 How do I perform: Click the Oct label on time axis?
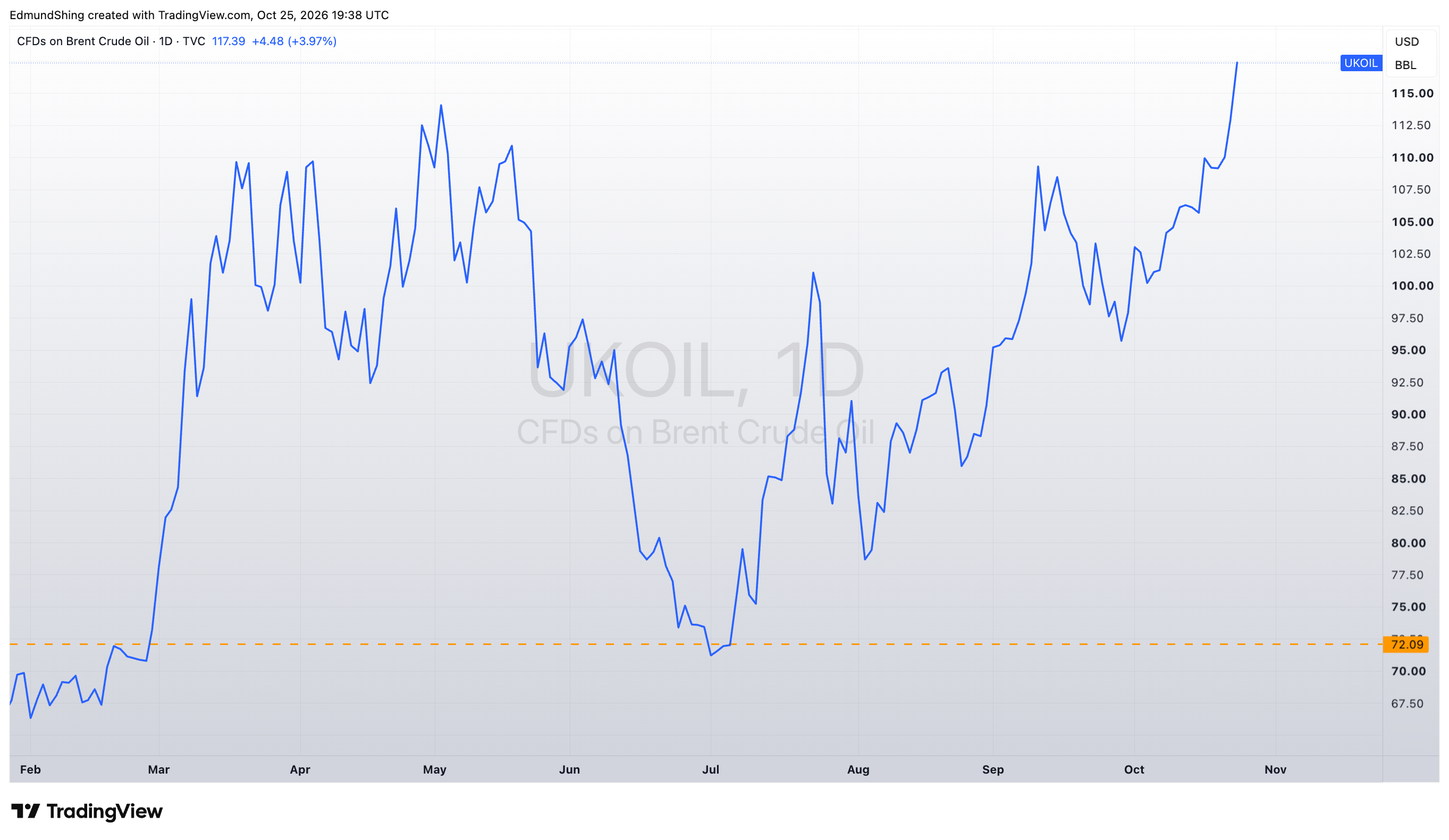pos(1134,769)
